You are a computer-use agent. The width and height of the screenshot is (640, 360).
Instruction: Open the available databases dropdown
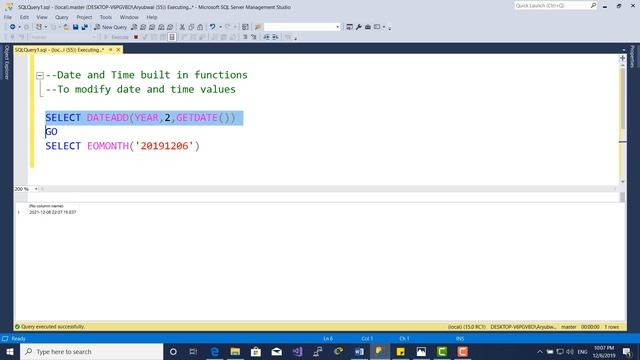pos(93,37)
